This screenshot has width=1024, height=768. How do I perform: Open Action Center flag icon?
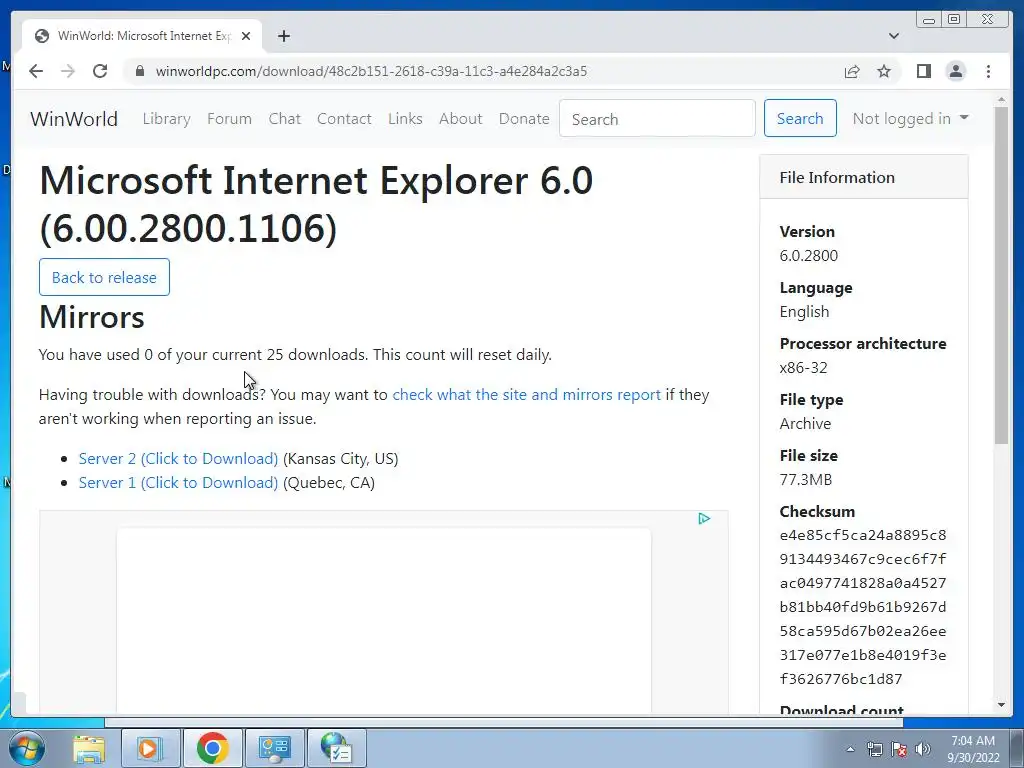899,749
